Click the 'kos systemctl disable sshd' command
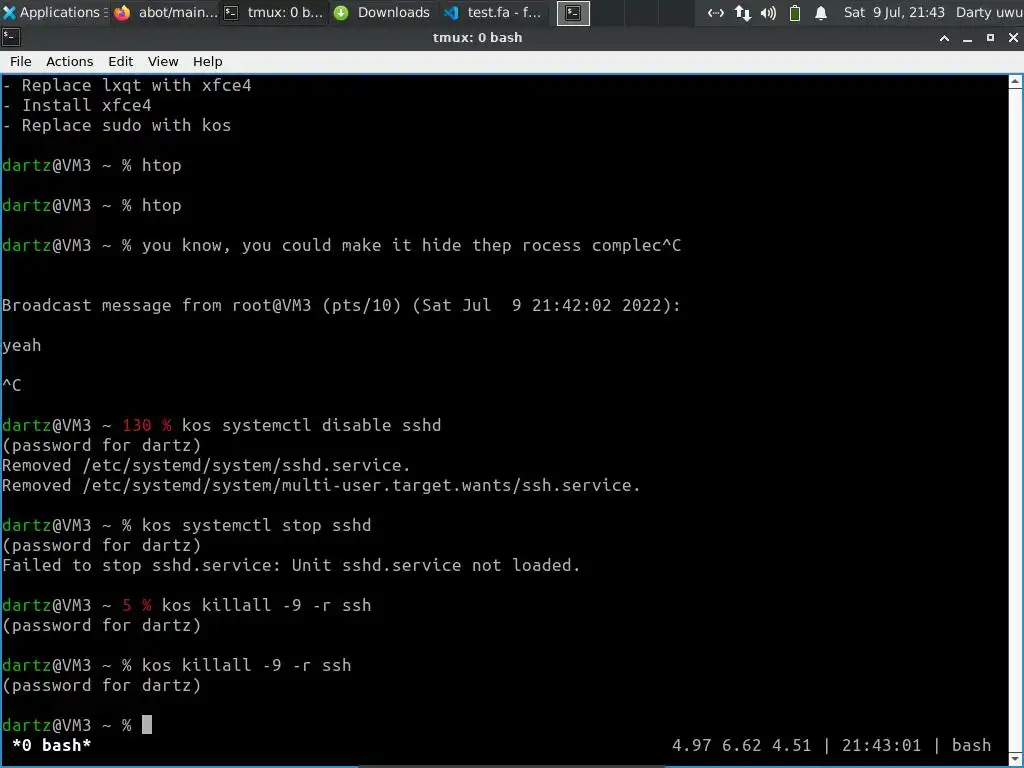 (312, 425)
